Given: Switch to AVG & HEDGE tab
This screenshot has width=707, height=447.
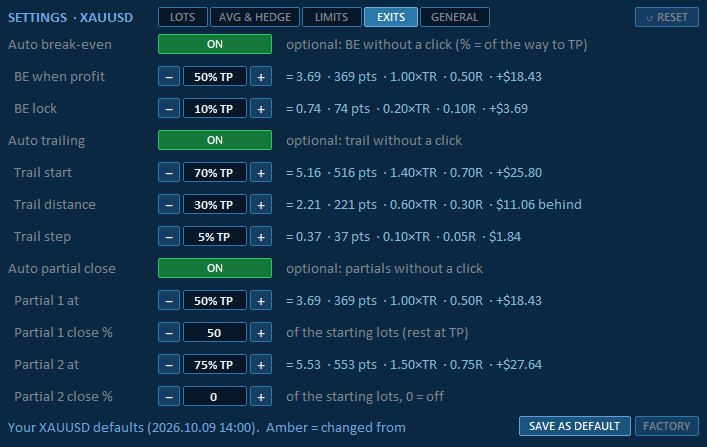Looking at the screenshot, I should (x=255, y=17).
